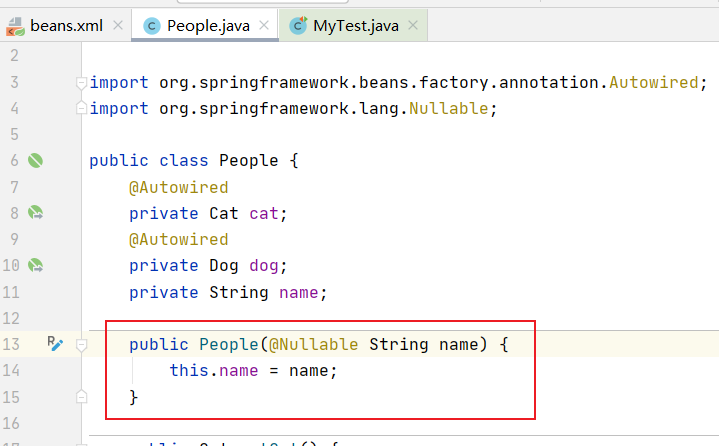Click the @Nullable annotation in constructor

point(313,345)
